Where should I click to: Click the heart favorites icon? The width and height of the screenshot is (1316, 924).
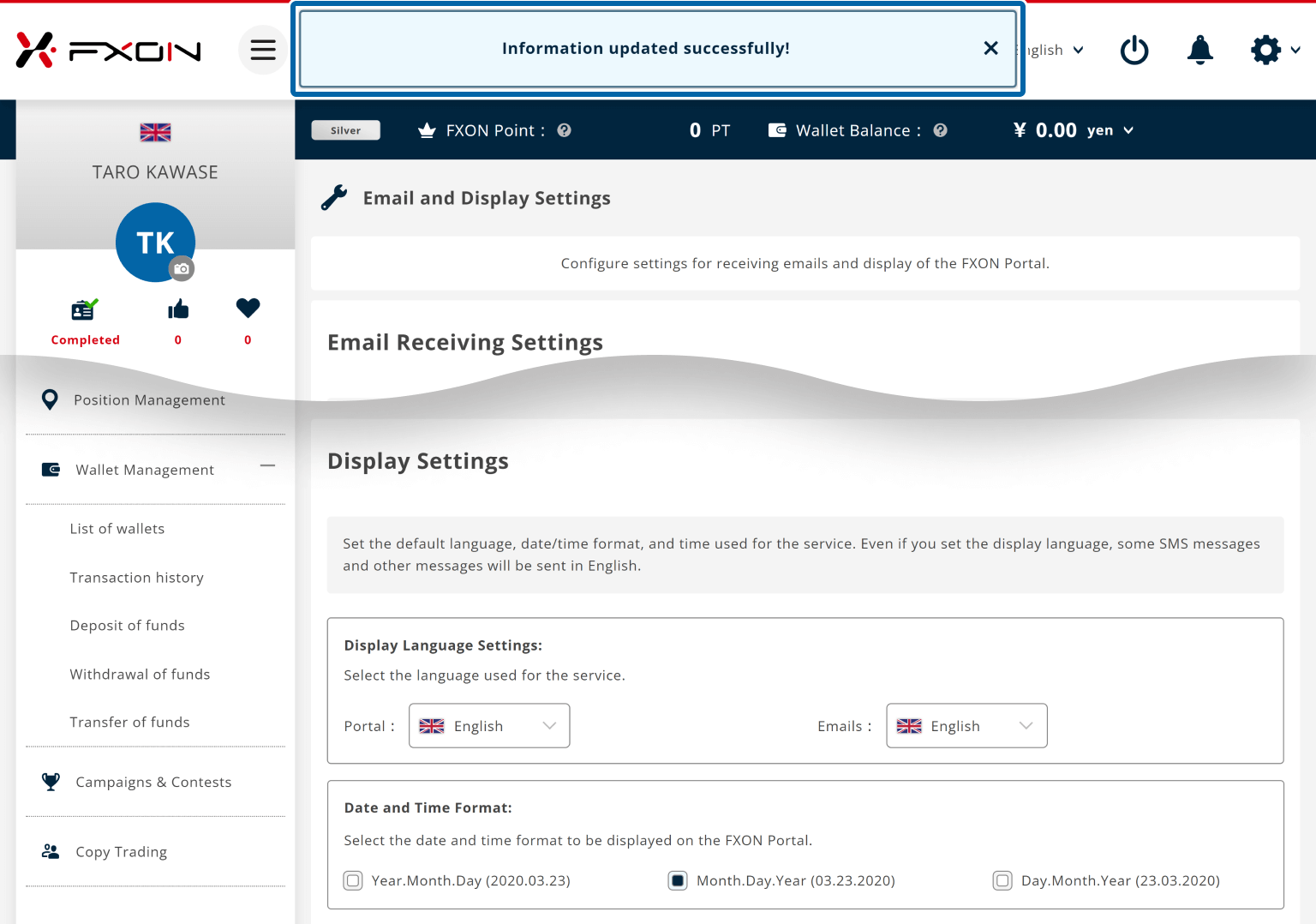(248, 308)
